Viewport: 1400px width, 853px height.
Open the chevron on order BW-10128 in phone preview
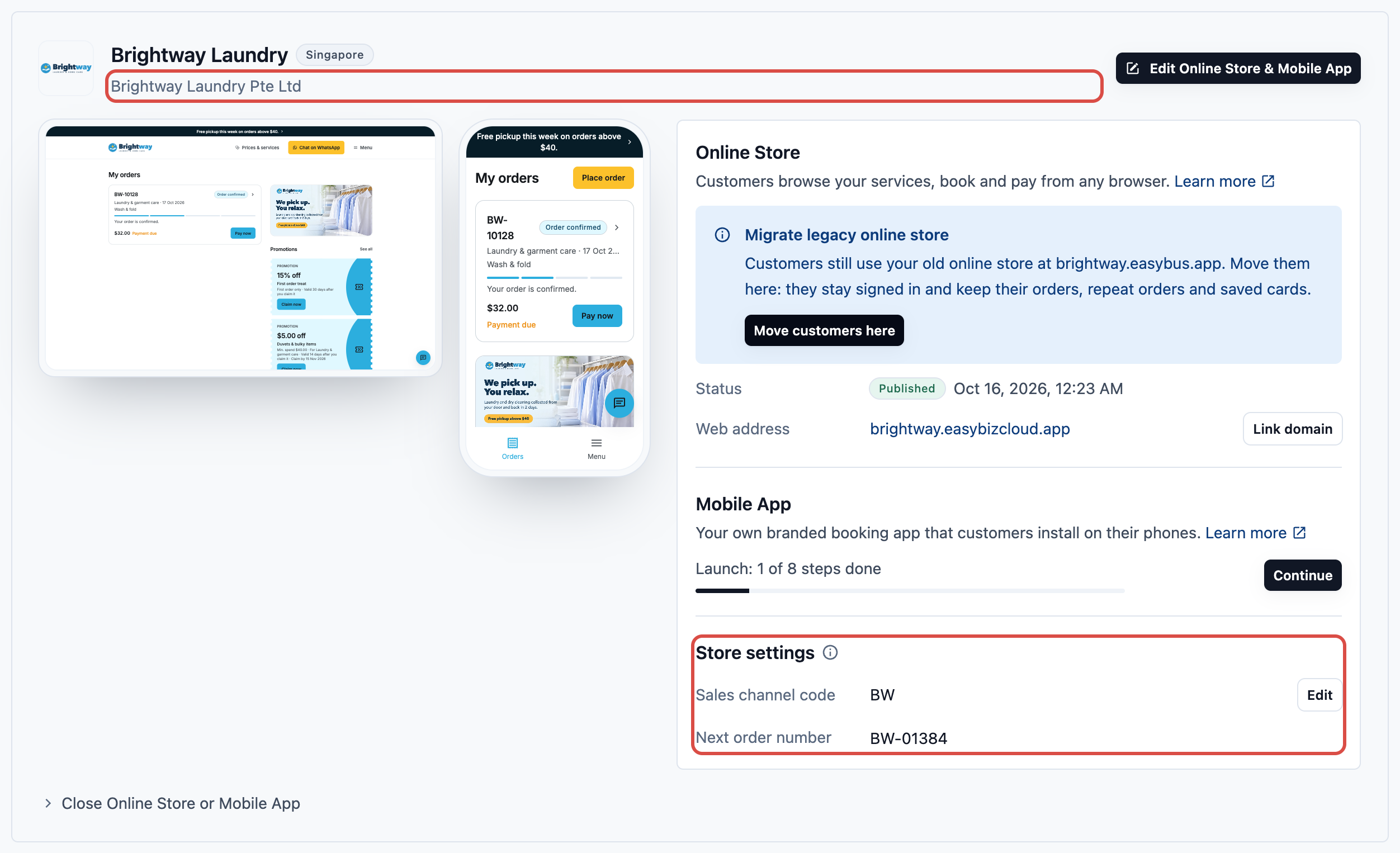pyautogui.click(x=617, y=227)
